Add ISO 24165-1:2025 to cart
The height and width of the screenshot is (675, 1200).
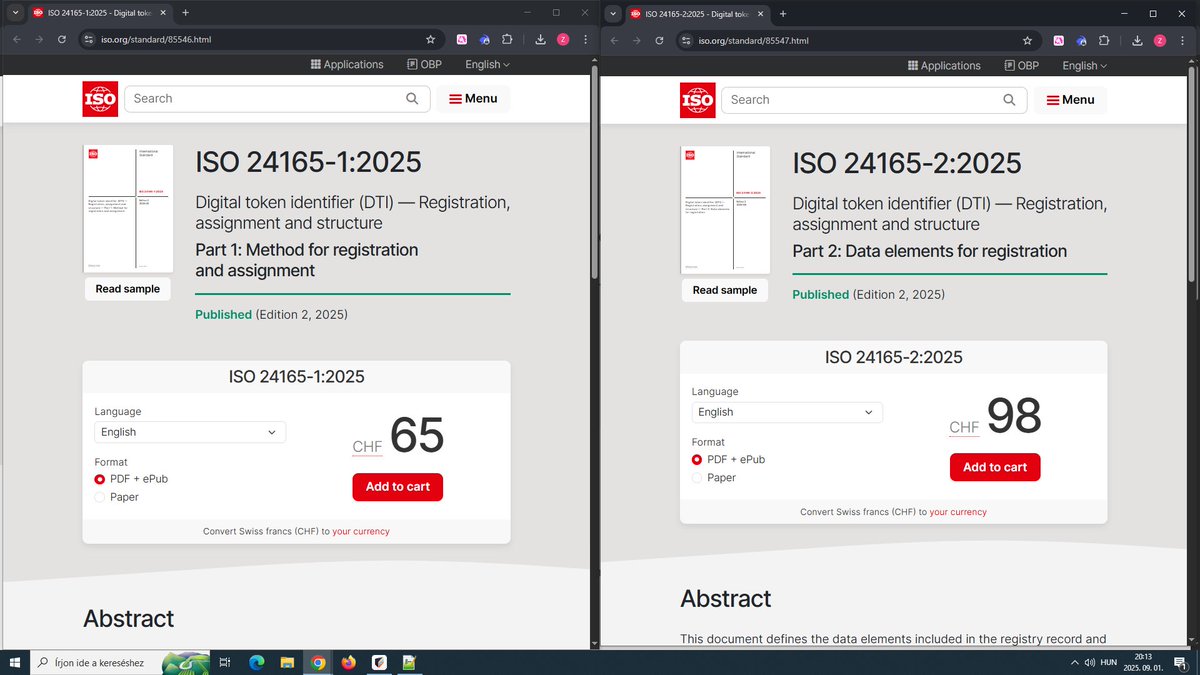397,487
